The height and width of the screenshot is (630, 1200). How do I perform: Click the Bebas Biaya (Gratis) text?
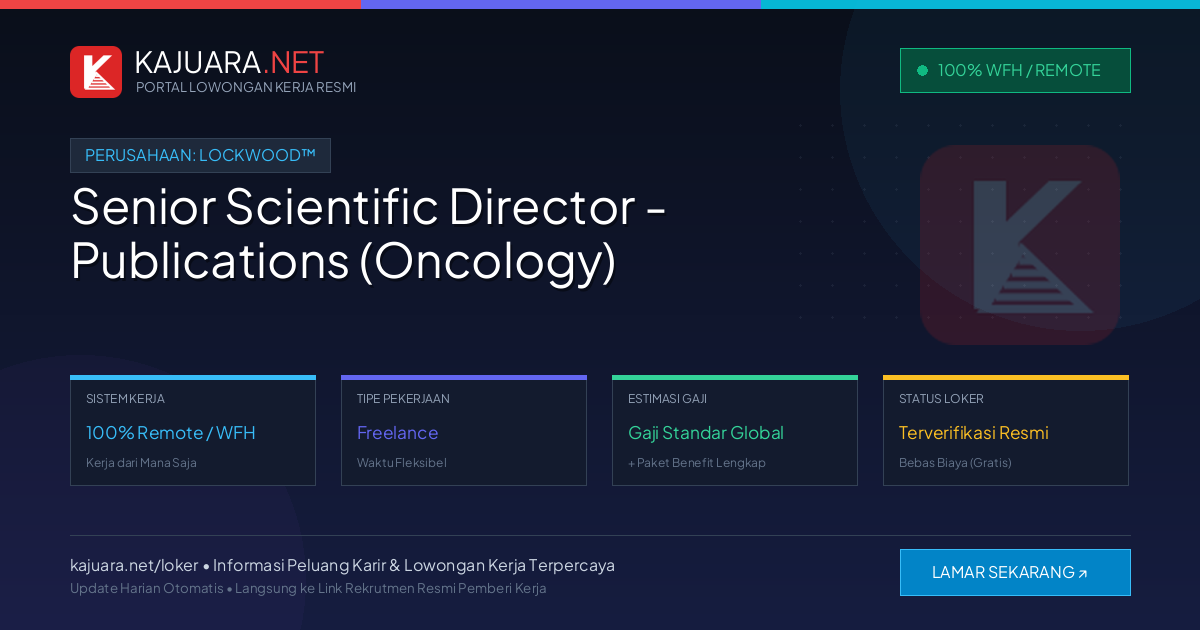coord(955,463)
